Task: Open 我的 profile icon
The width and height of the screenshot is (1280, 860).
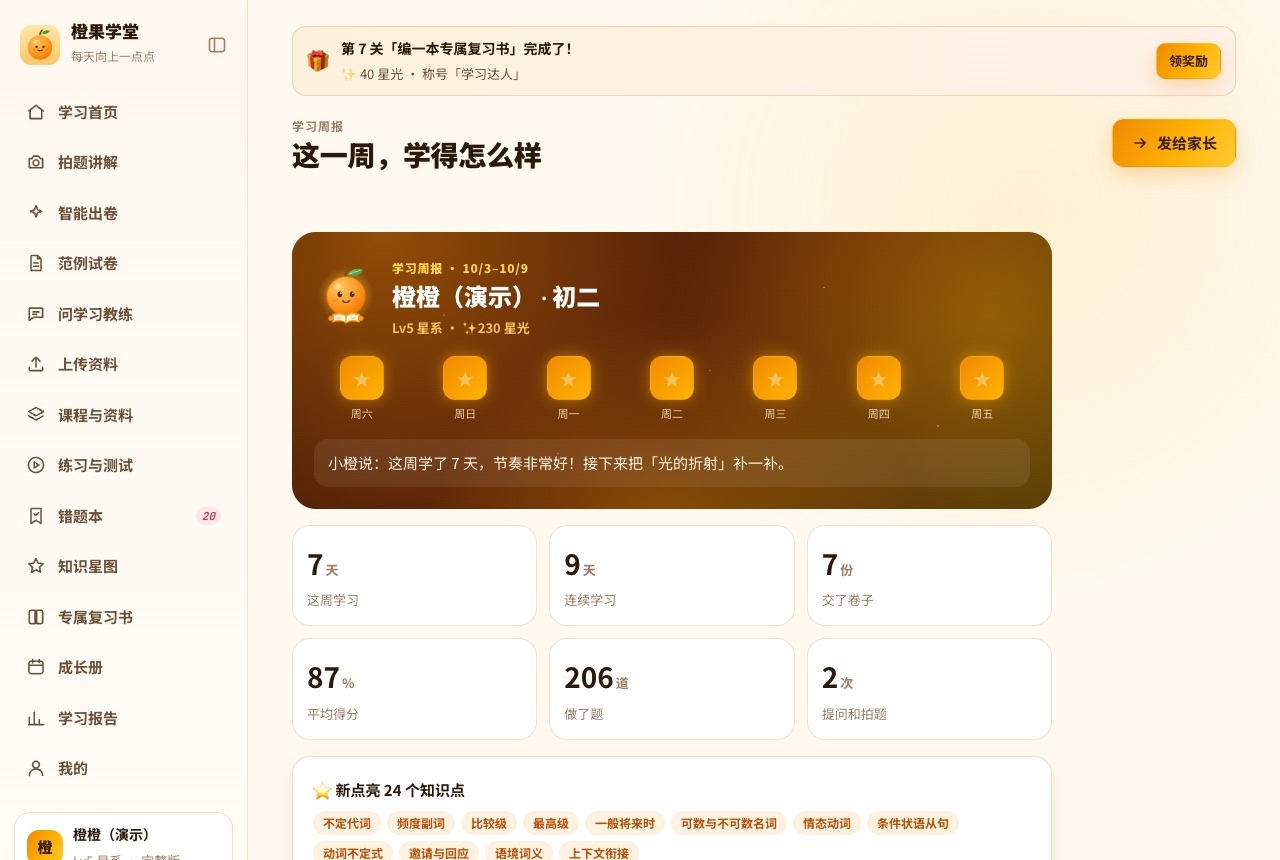Action: [36, 768]
